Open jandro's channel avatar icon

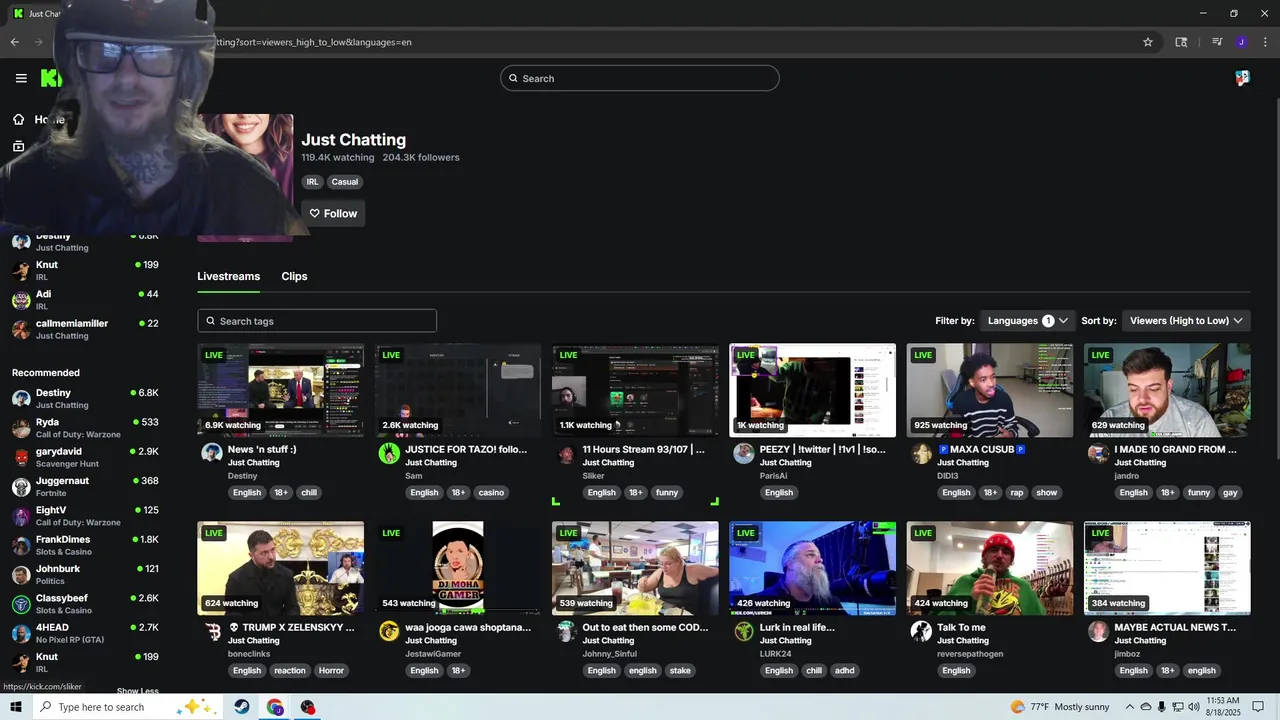(x=1098, y=453)
